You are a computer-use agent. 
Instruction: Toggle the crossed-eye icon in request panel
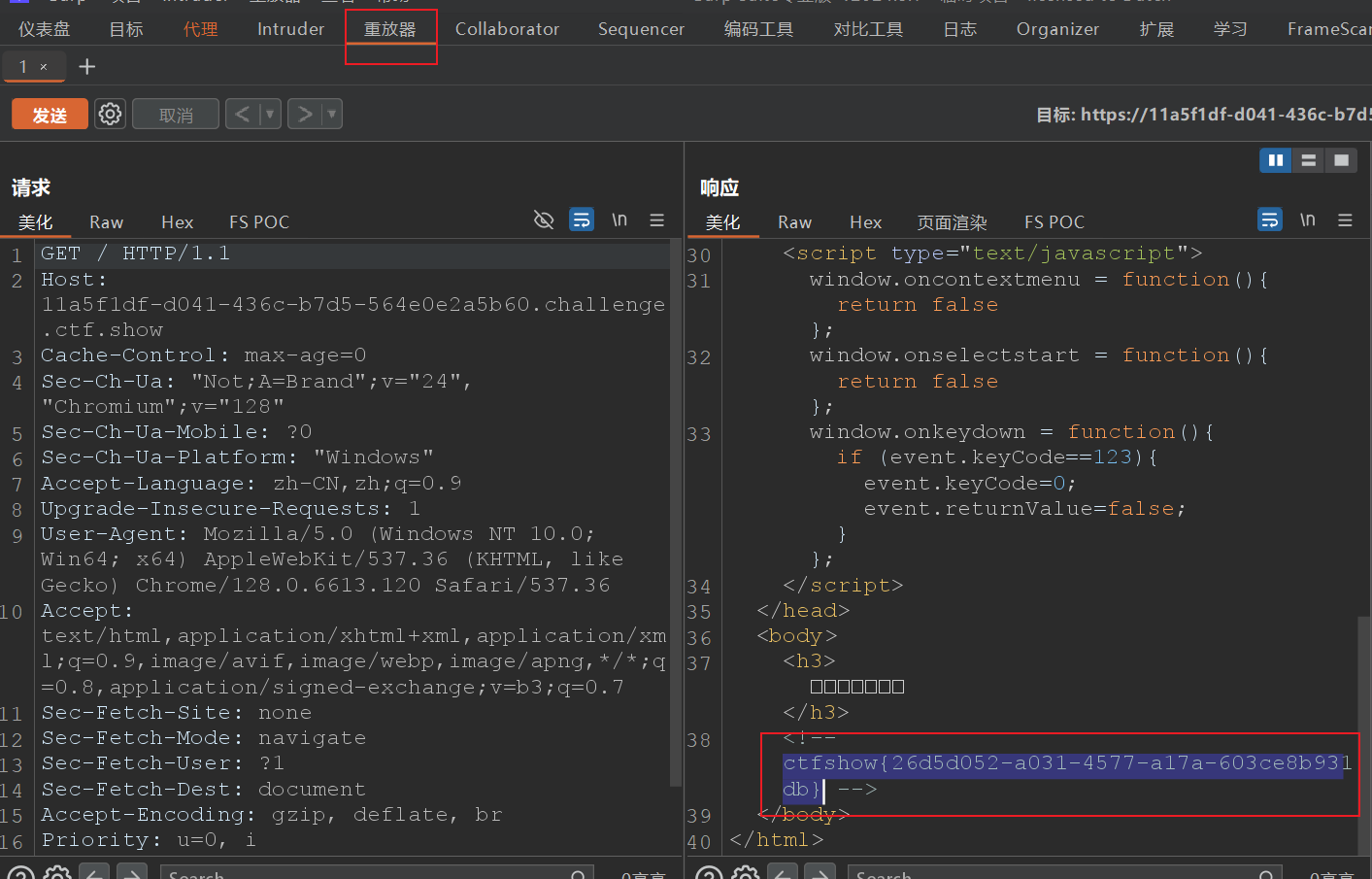point(544,220)
